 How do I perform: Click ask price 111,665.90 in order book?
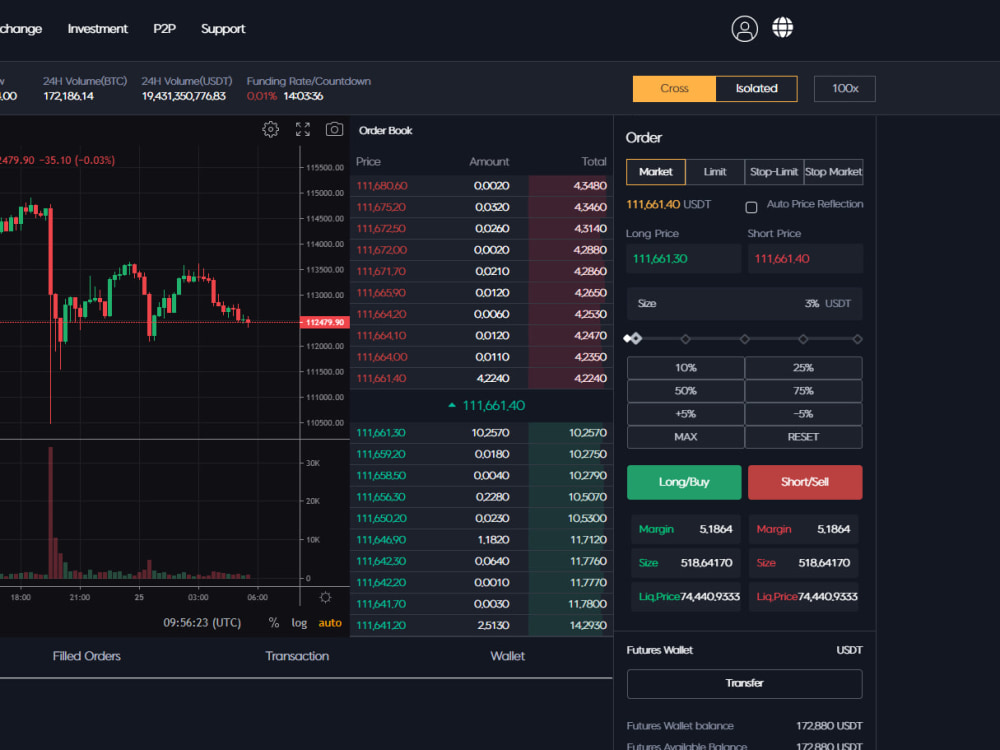pyautogui.click(x=381, y=293)
